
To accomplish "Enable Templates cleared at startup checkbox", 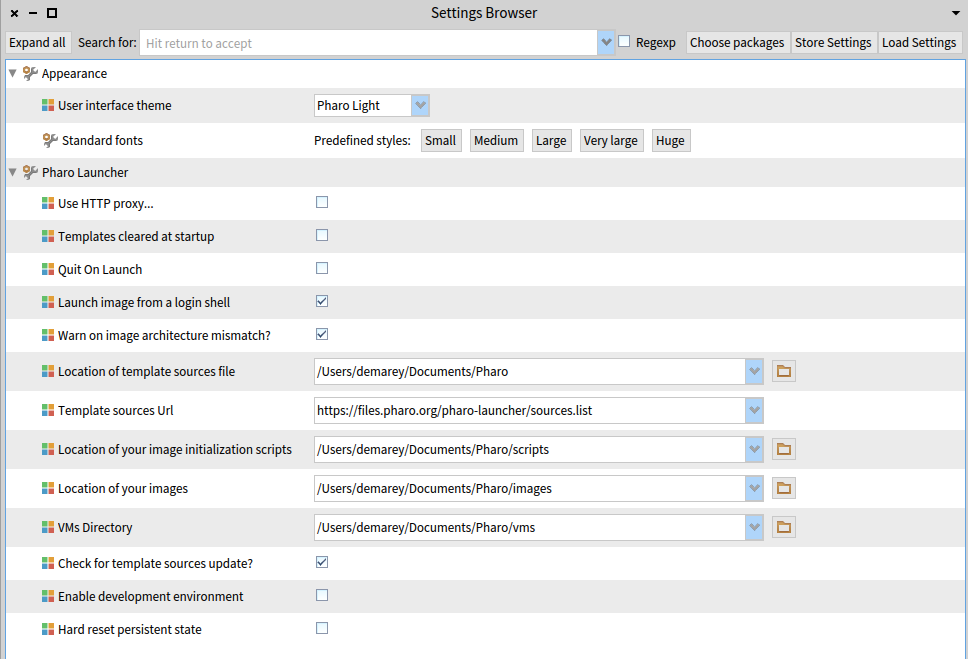I will (322, 235).
